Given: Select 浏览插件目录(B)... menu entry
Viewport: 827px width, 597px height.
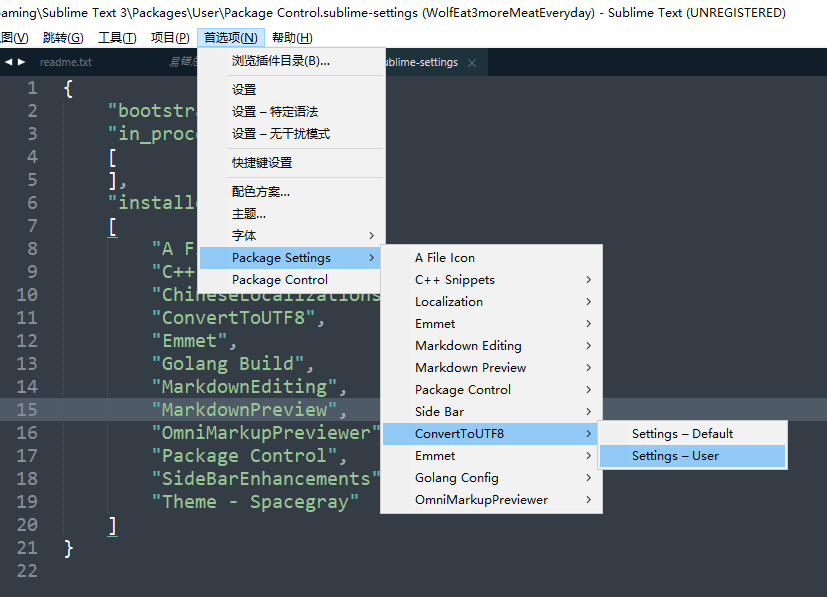Looking at the screenshot, I should (291, 61).
